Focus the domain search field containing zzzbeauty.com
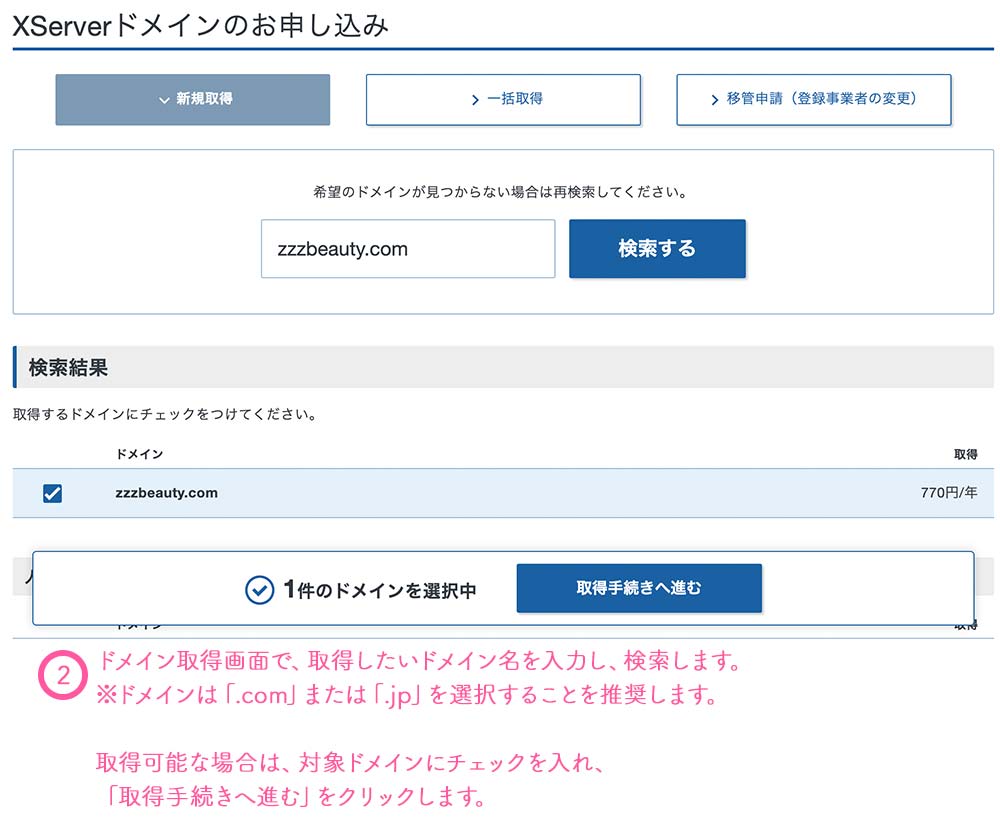The image size is (1000, 818). click(407, 249)
